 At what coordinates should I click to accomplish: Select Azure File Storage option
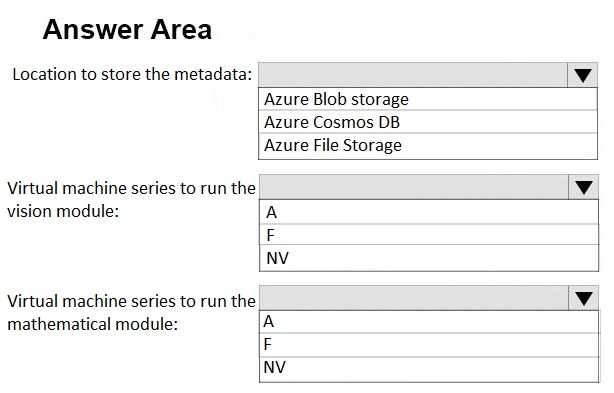[428, 146]
